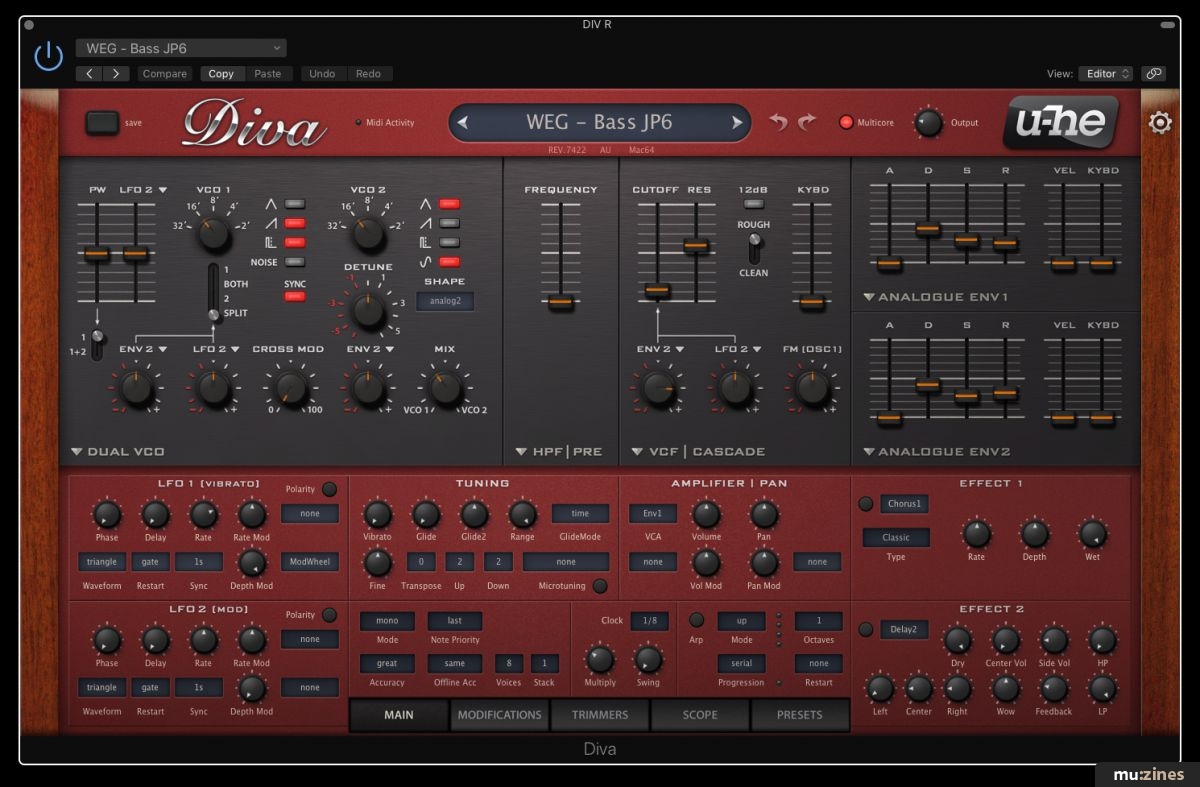Click the previous setting chevron in header

pos(90,74)
